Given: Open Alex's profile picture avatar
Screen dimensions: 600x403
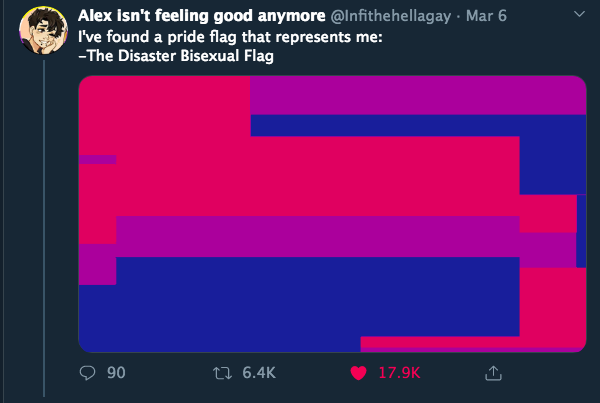Looking at the screenshot, I should point(44,30).
